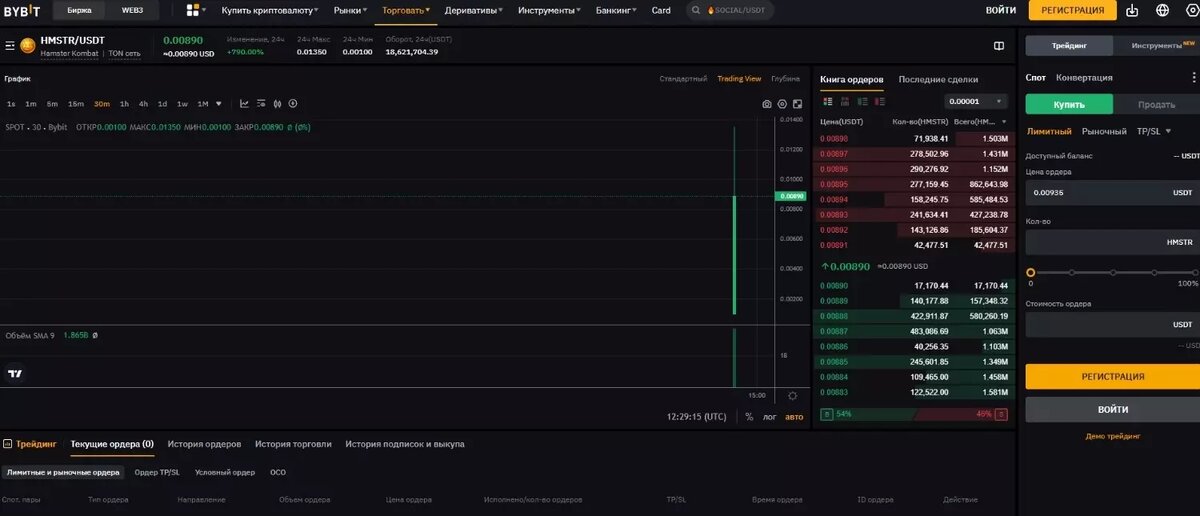Image resolution: width=1200 pixels, height=516 pixels.
Task: Click the search magnifier icon
Action: [x=696, y=10]
